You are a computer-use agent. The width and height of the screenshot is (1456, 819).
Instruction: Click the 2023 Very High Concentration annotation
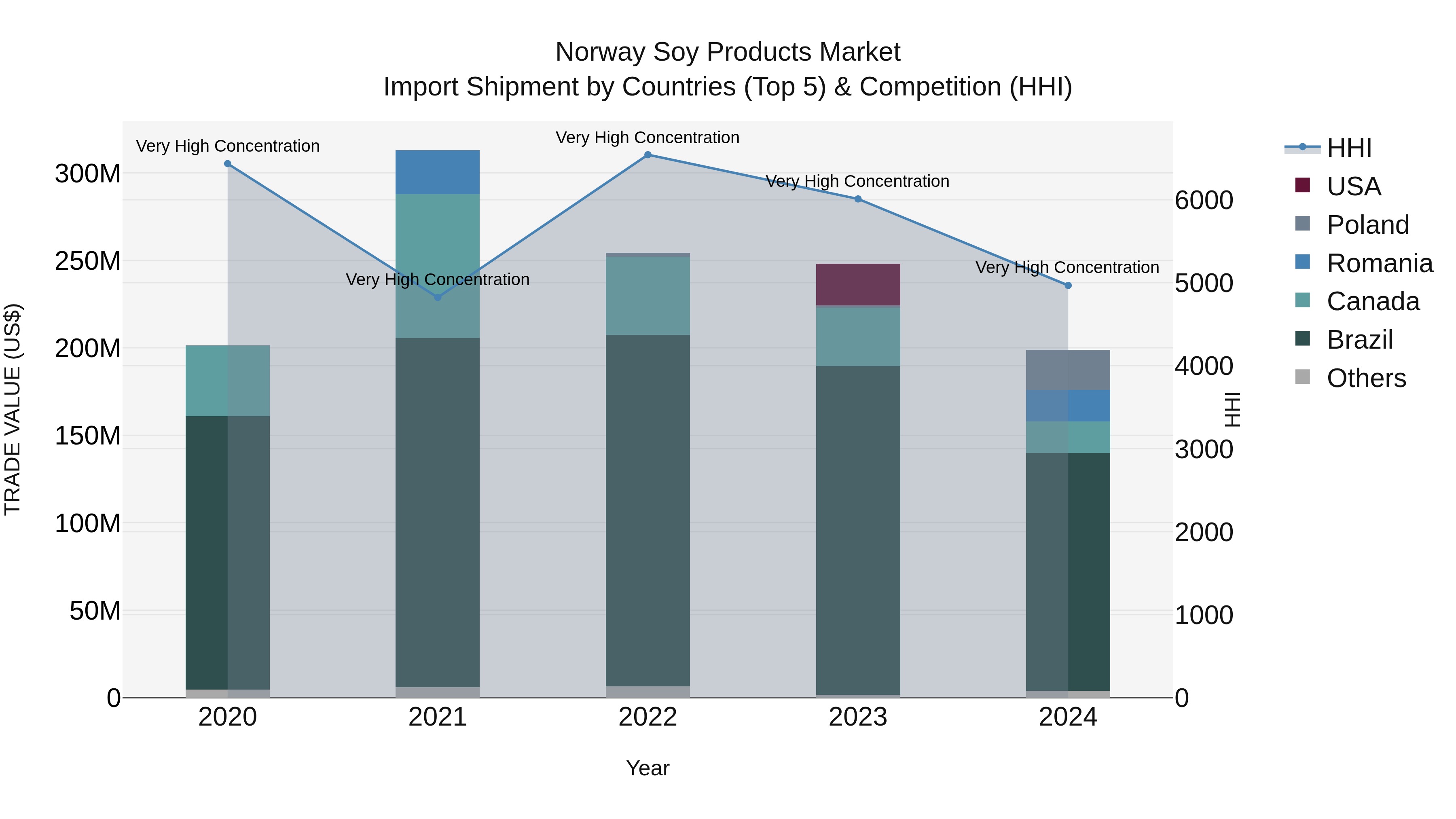coord(857,182)
